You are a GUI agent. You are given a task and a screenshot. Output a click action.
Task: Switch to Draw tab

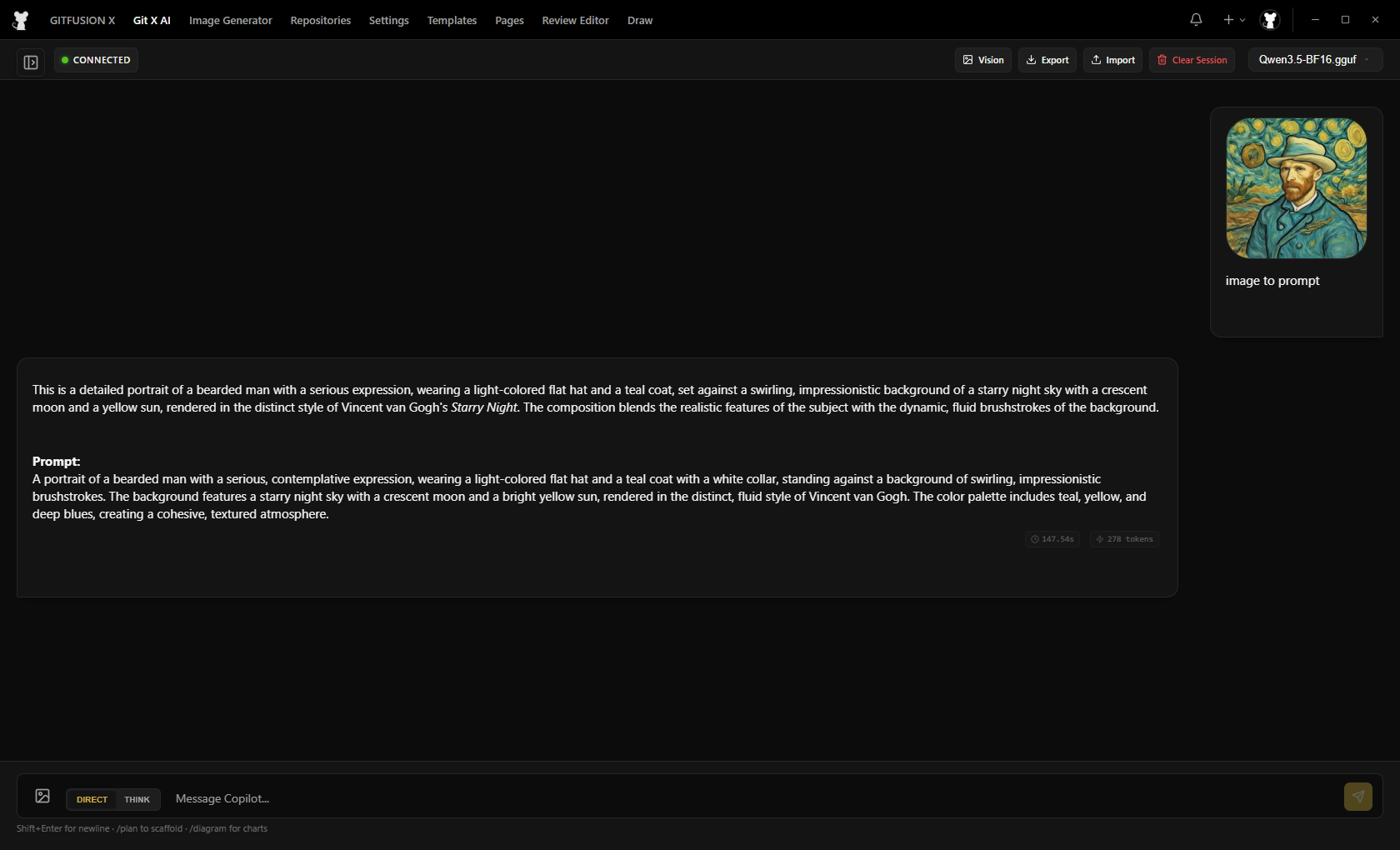tap(640, 20)
